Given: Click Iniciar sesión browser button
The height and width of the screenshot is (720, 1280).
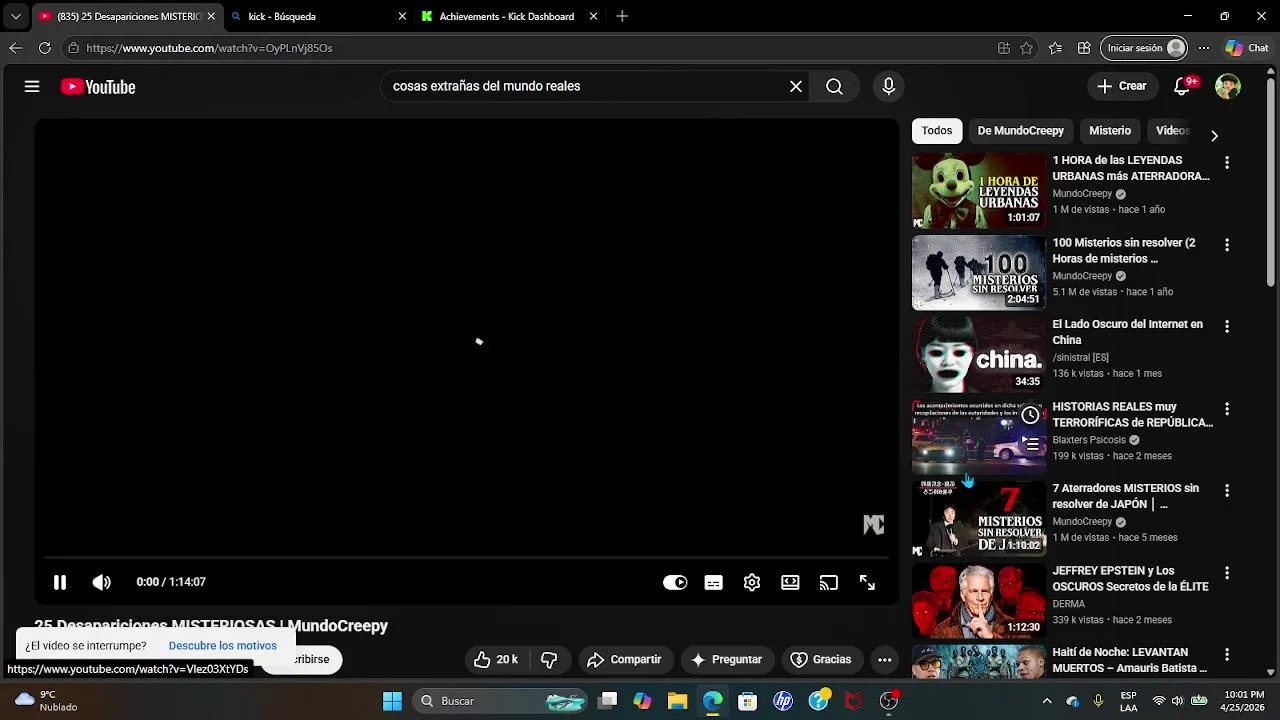Looking at the screenshot, I should (x=1145, y=48).
